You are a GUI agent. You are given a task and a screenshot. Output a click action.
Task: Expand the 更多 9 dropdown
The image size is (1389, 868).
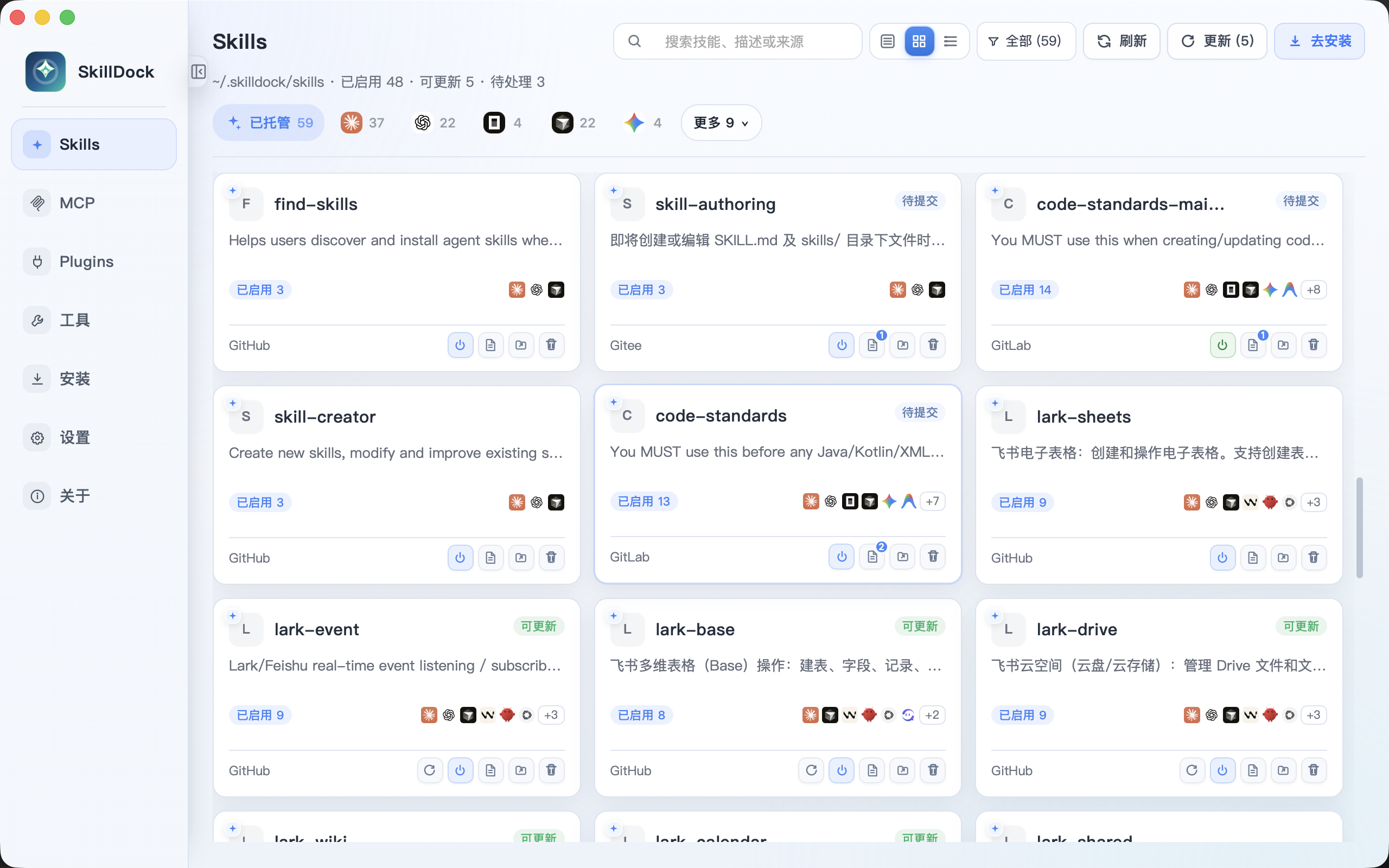pyautogui.click(x=721, y=122)
